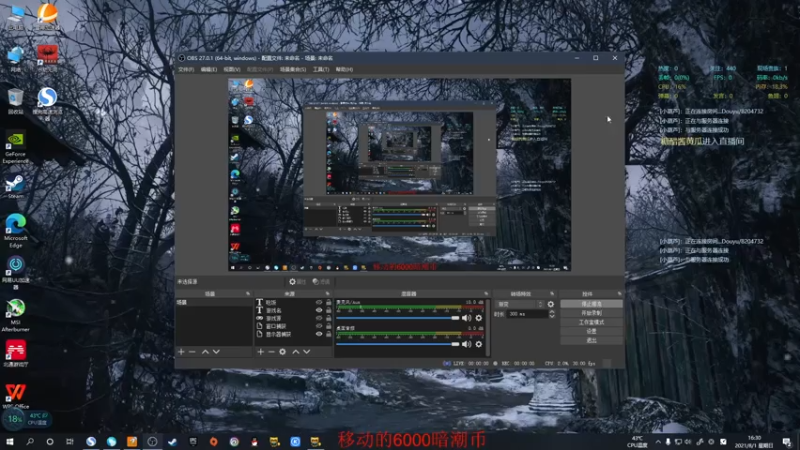The width and height of the screenshot is (800, 450).
Task: Open WPS Office desktop shortcut
Action: tap(15, 396)
